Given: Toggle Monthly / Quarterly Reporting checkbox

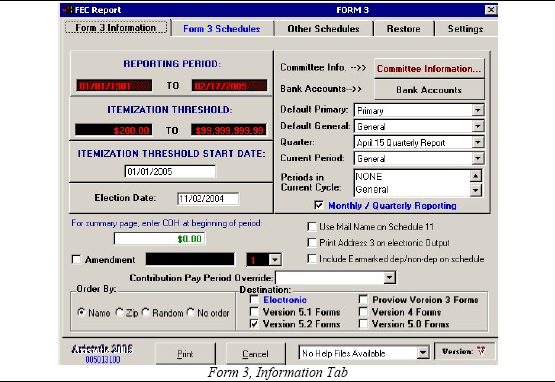Looking at the screenshot, I should click(319, 205).
